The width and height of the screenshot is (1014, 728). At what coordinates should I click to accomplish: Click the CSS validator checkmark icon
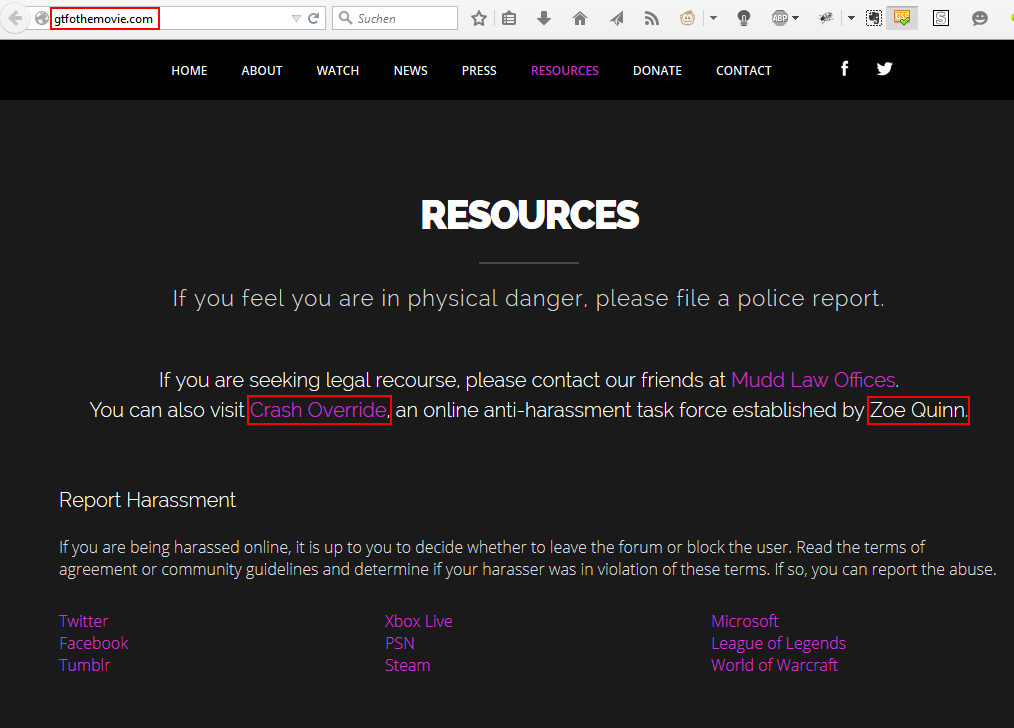902,18
